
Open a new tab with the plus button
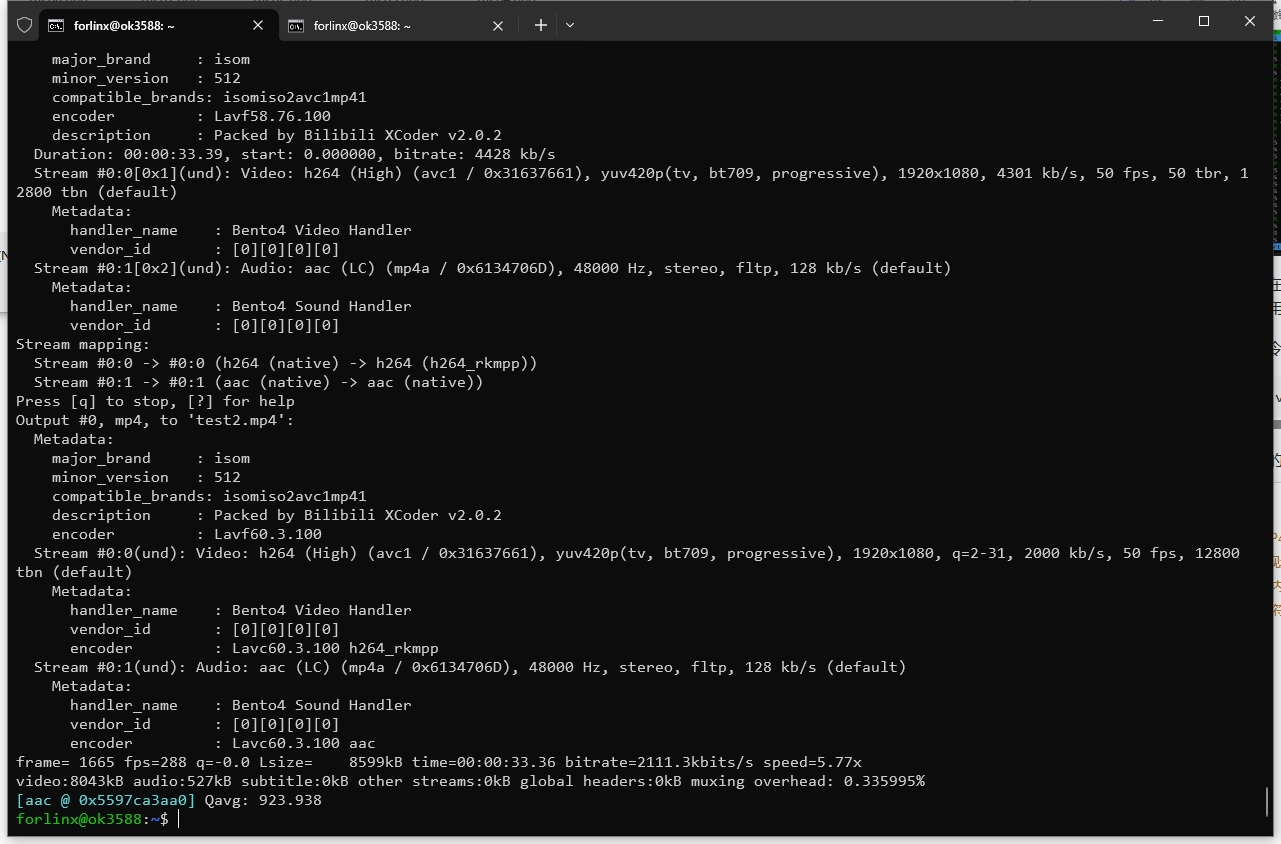(541, 25)
